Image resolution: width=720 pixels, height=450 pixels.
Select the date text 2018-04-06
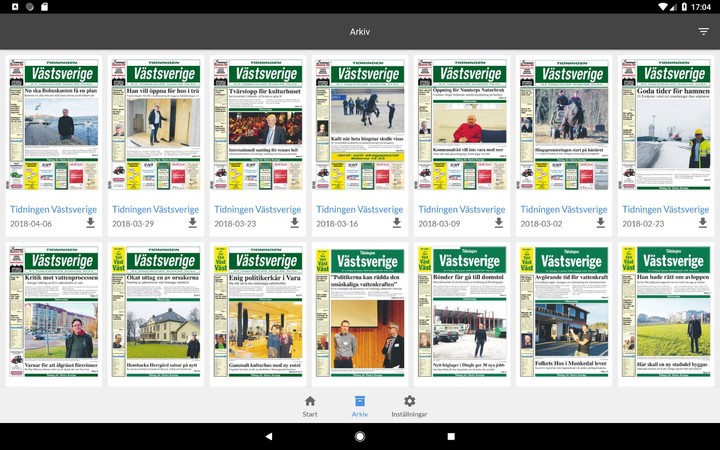click(x=31, y=224)
